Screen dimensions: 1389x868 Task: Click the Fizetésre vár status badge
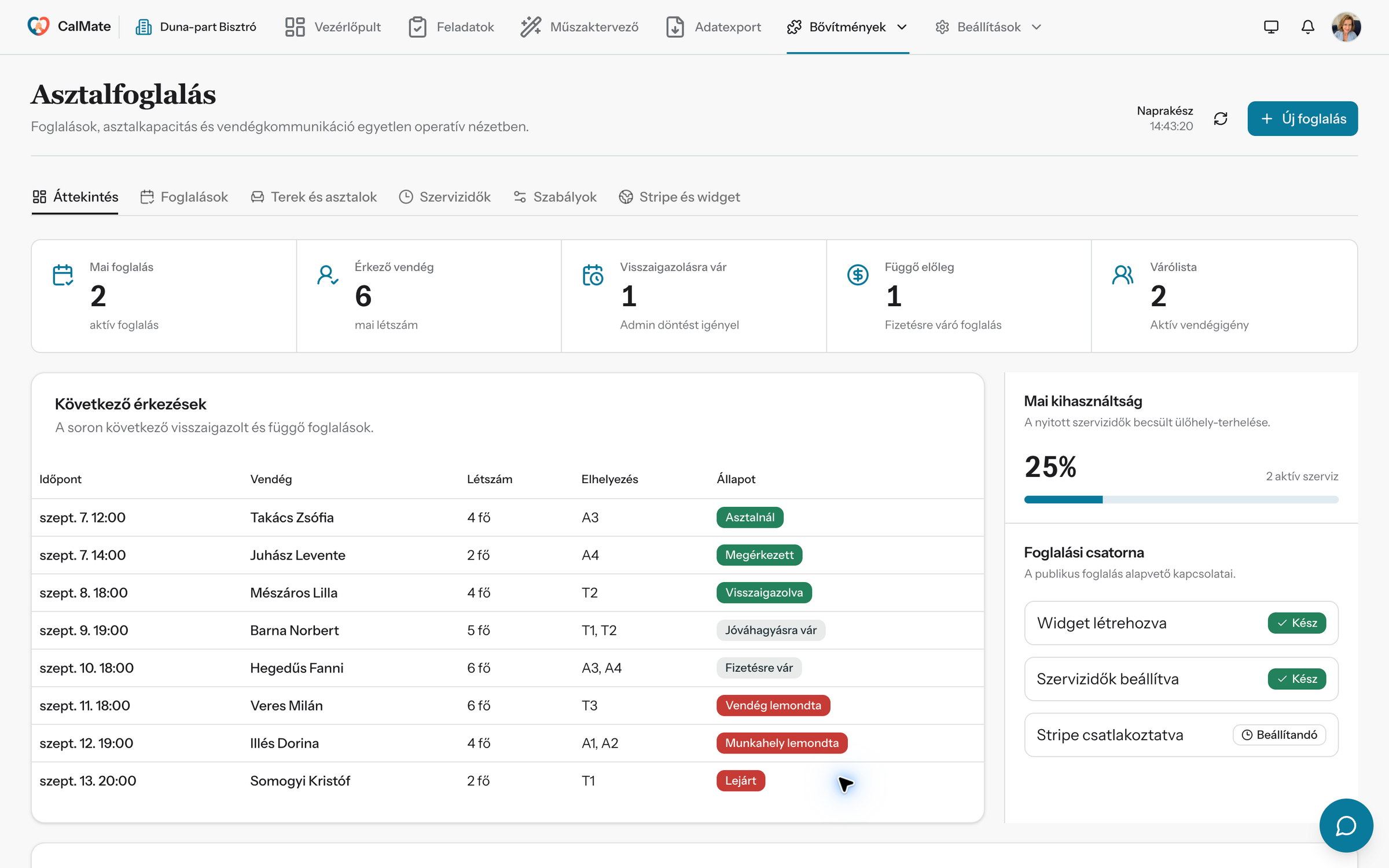759,668
